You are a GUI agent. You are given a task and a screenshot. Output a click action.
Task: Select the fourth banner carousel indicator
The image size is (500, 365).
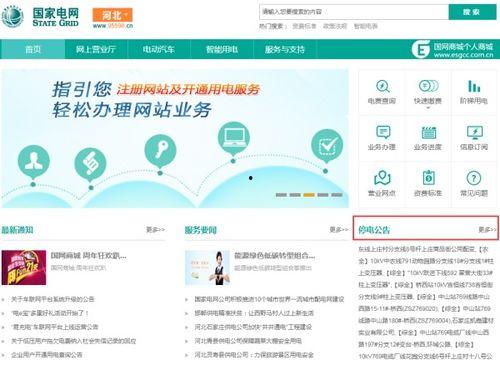point(323,195)
